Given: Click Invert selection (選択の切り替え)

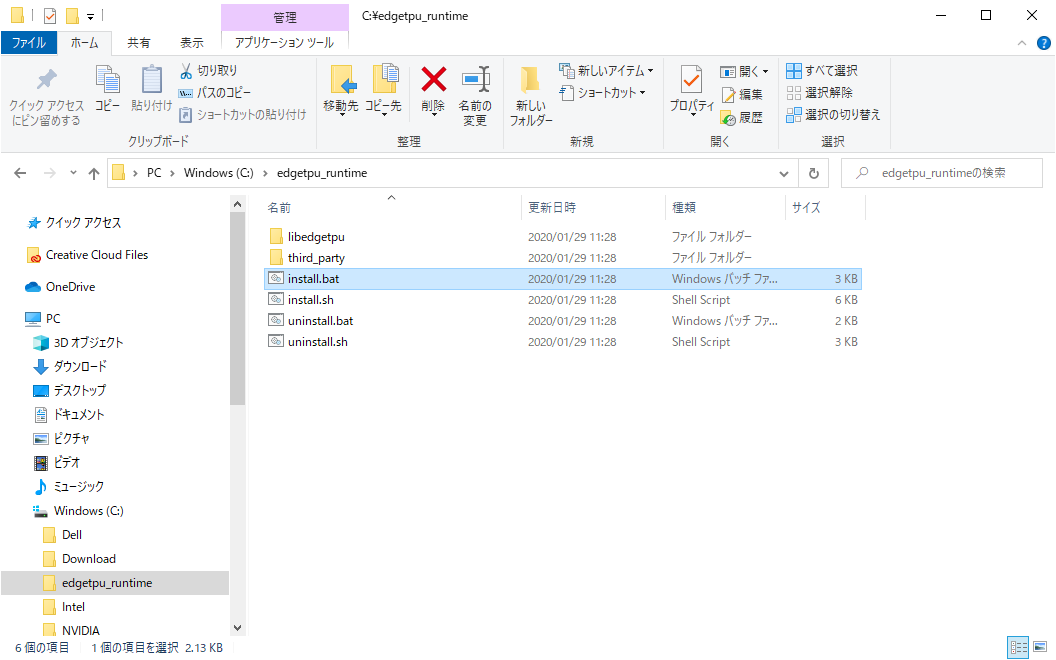Looking at the screenshot, I should (833, 115).
